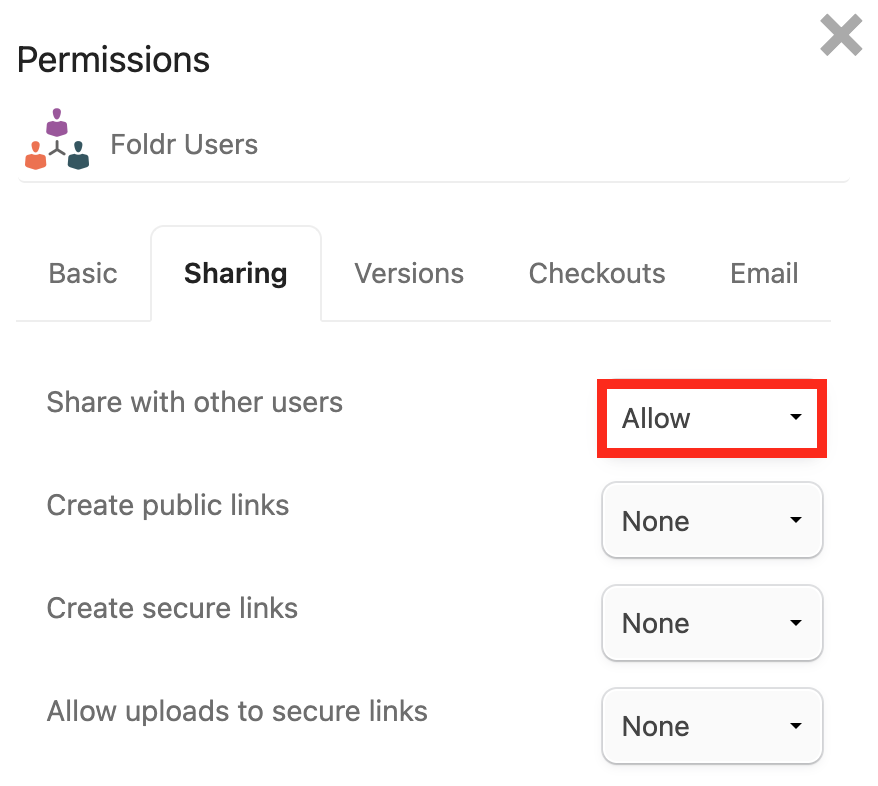Screen dimensions: 878x786
Task: Click the Permissions heading text
Action: click(x=114, y=60)
